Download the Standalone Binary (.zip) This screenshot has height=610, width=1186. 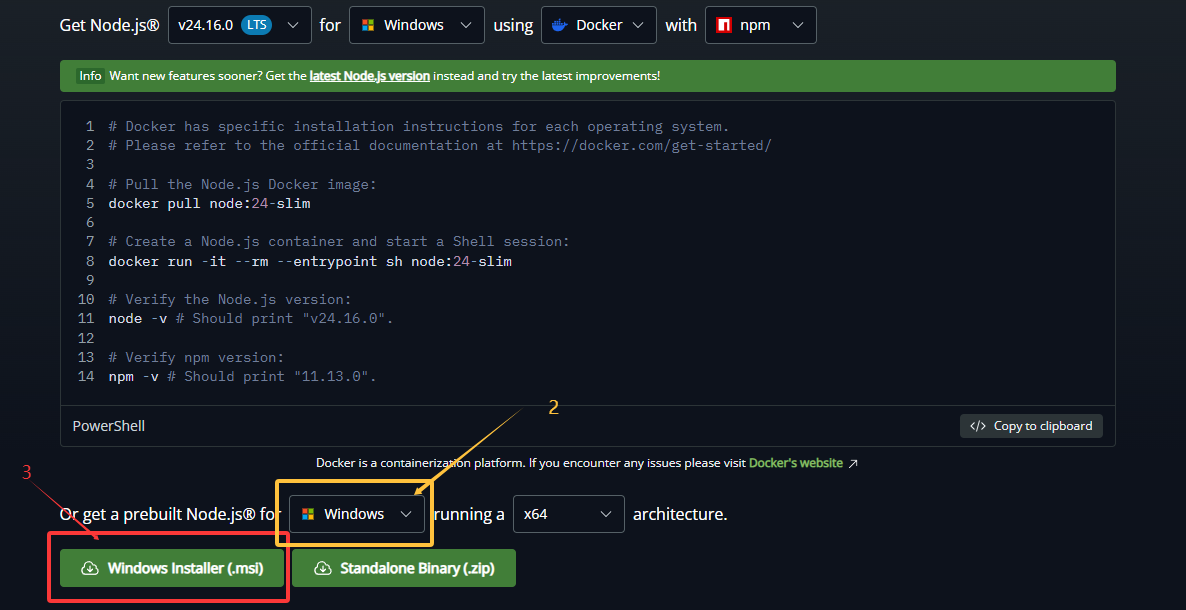click(404, 568)
